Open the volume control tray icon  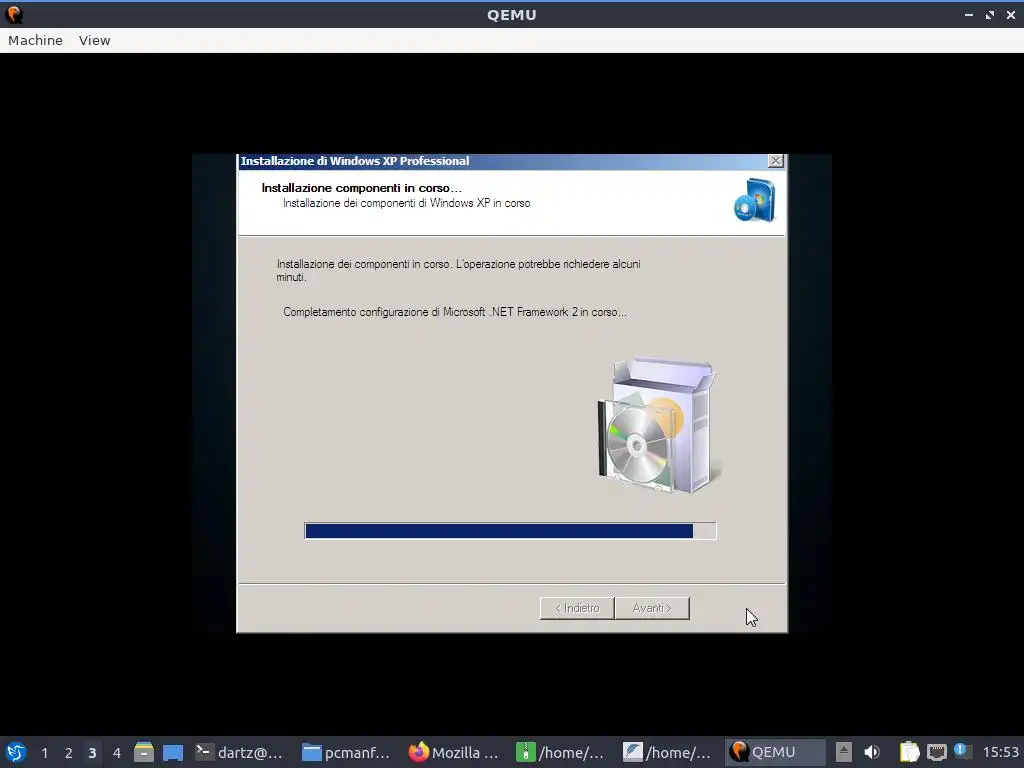(x=872, y=752)
